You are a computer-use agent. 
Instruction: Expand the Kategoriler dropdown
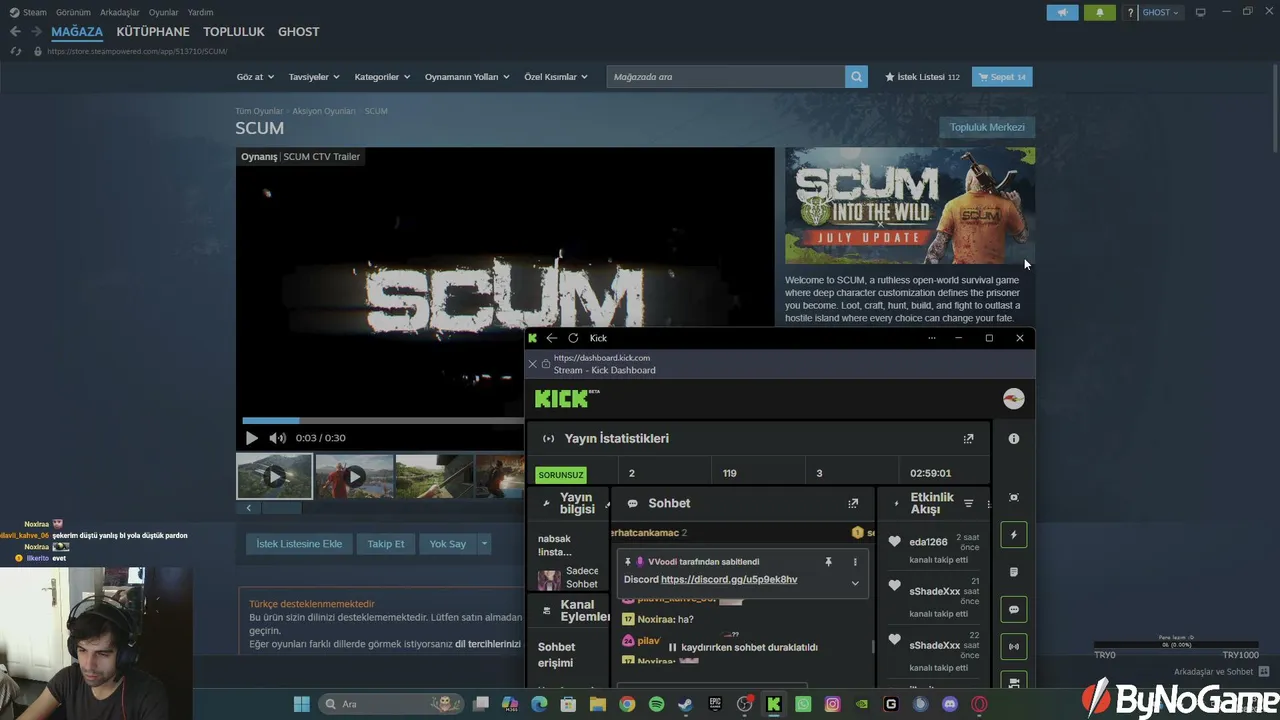(x=383, y=77)
